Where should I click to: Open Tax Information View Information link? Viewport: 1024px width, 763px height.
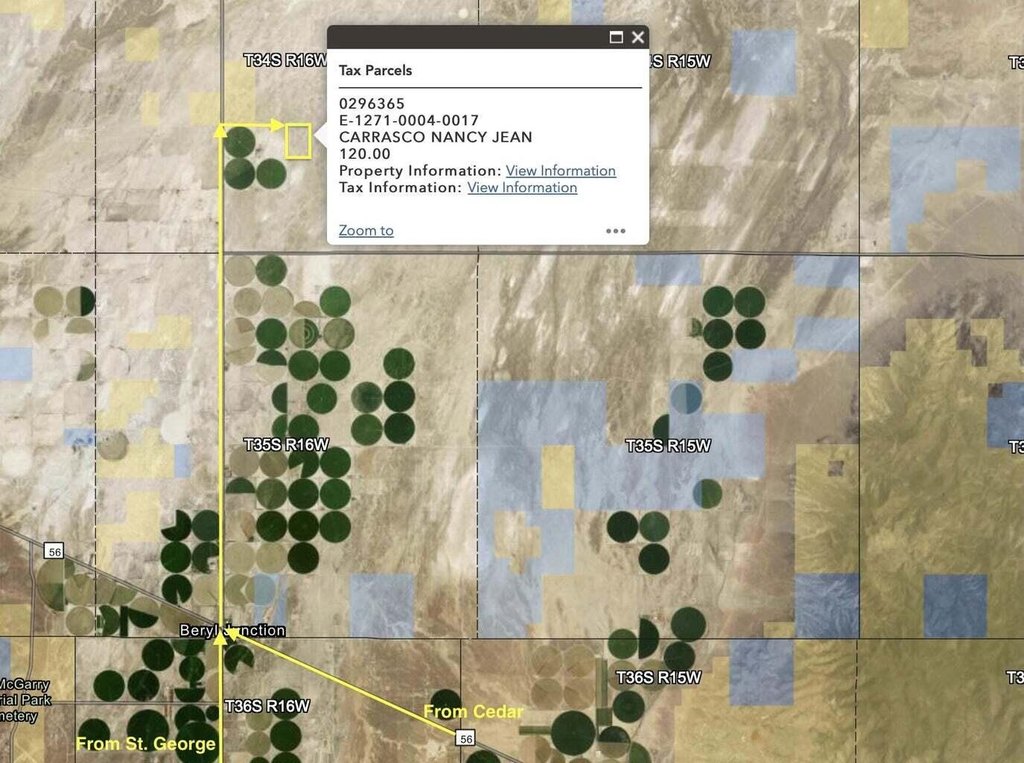click(x=522, y=188)
